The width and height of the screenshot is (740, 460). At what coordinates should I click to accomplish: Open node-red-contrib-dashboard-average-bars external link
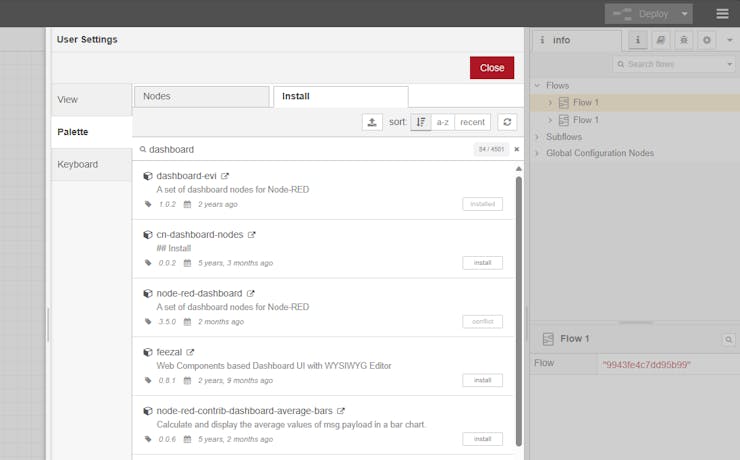[x=341, y=411]
